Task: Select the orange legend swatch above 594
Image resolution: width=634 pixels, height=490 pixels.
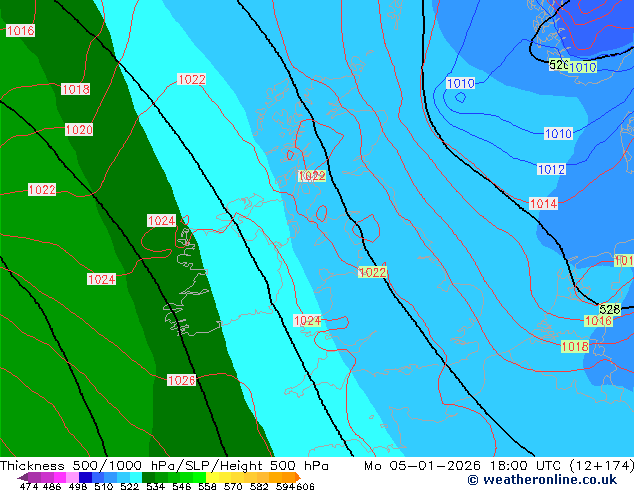Action: click(288, 477)
